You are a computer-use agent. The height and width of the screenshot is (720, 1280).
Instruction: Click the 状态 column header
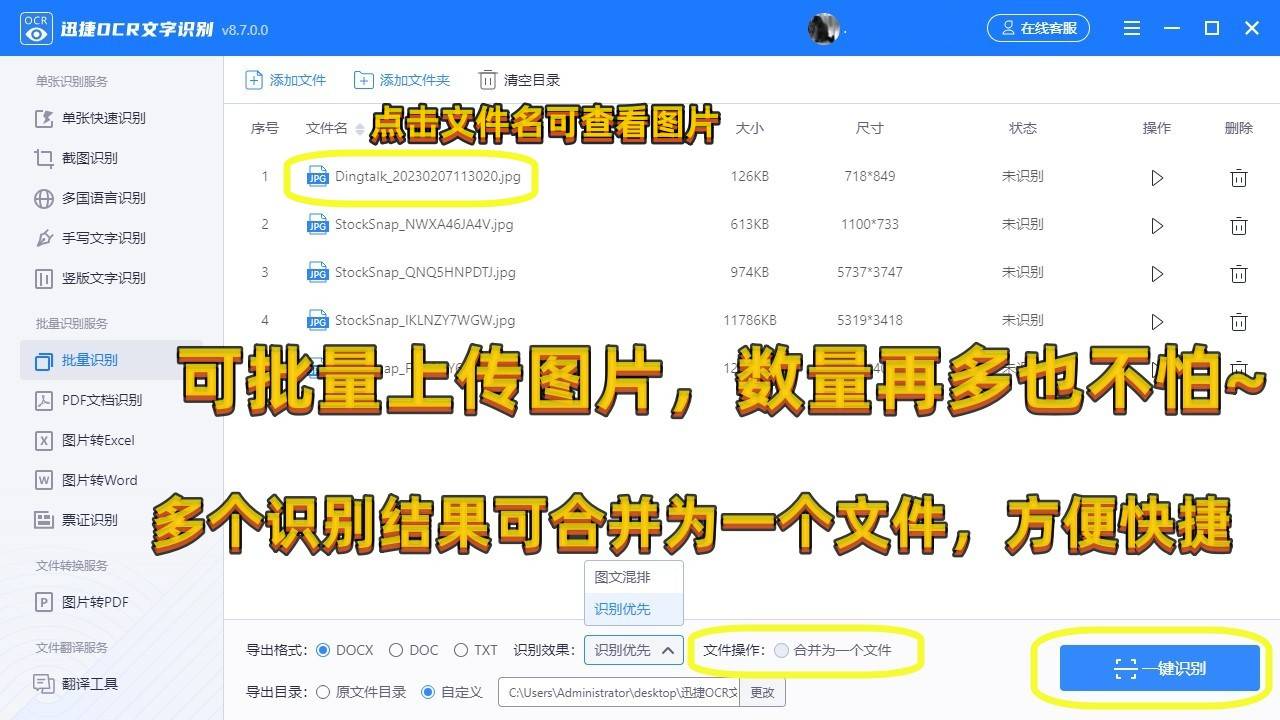[x=1023, y=128]
